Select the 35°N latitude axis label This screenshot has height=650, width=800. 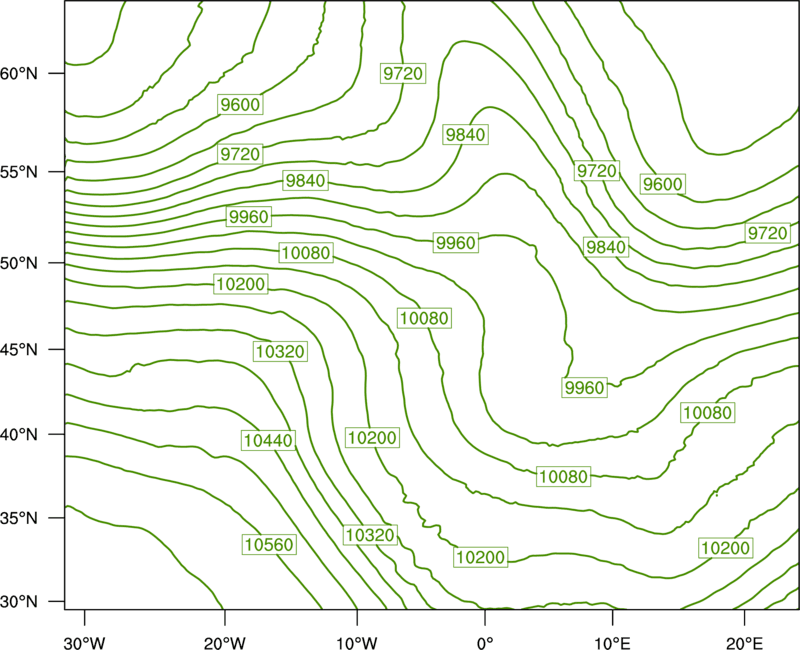click(19, 518)
